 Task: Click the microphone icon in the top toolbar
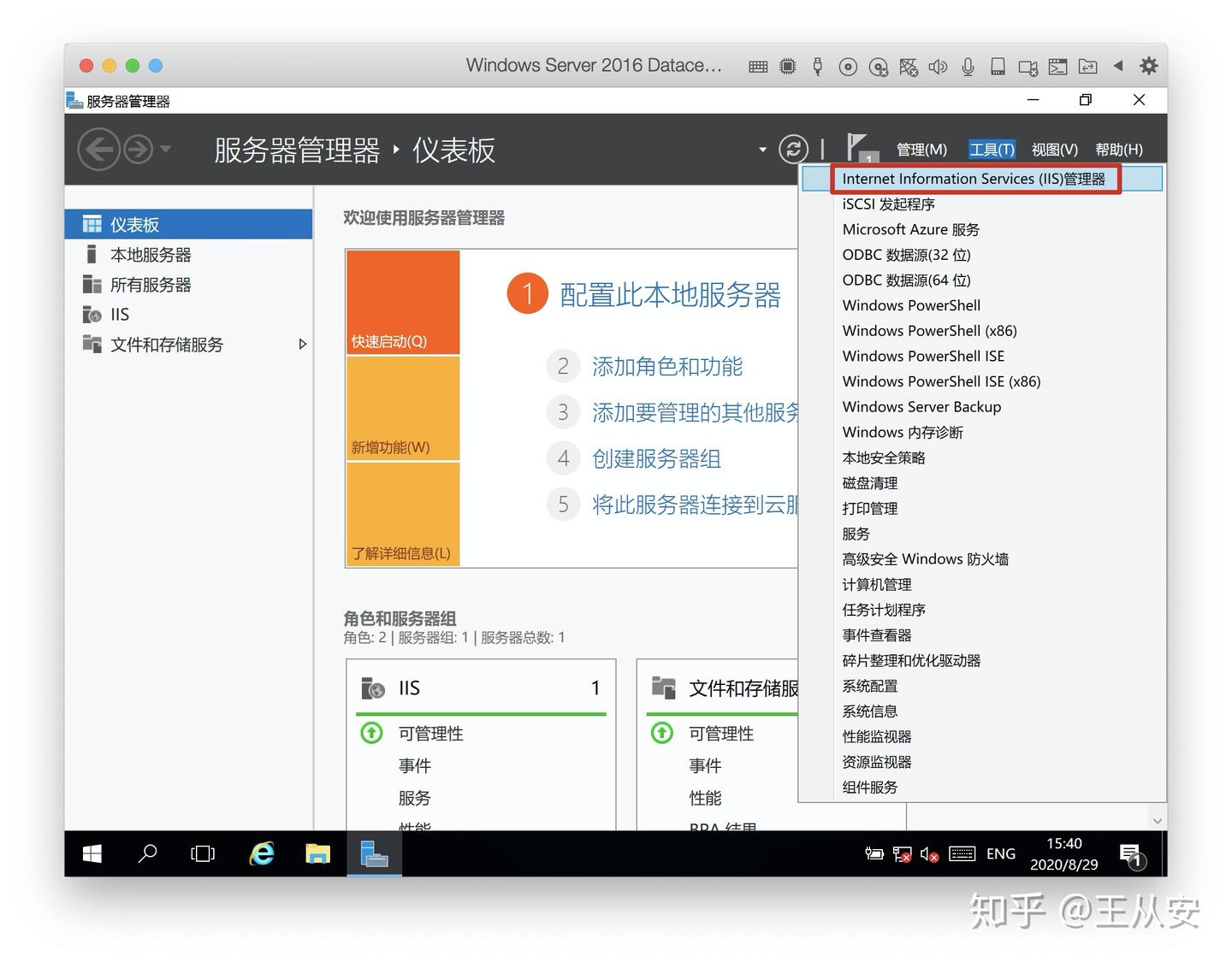(x=968, y=66)
